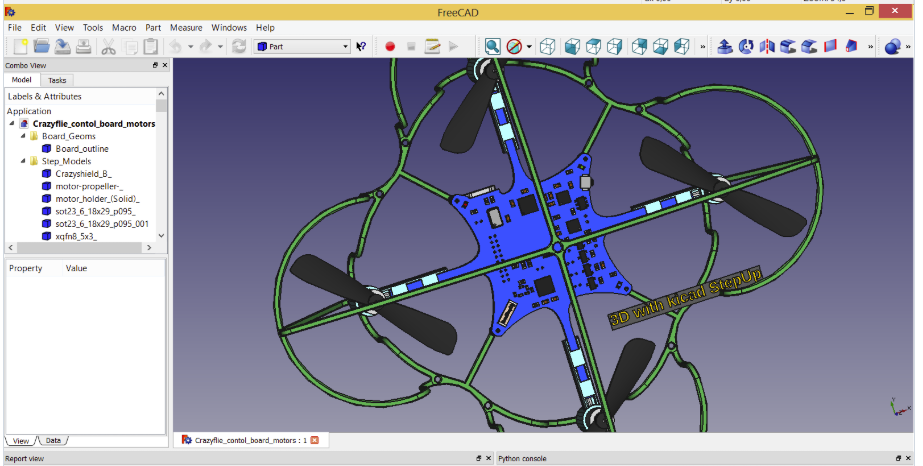The width and height of the screenshot is (923, 466).
Task: Switch to the Data property tab
Action: tap(53, 440)
